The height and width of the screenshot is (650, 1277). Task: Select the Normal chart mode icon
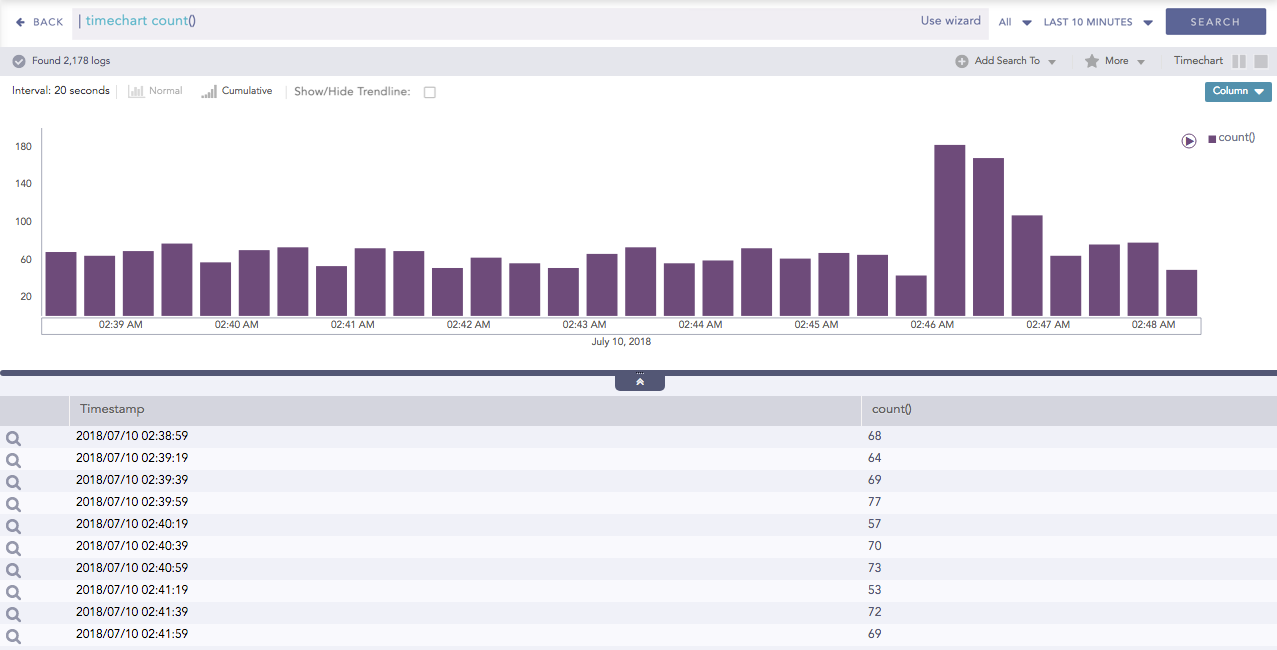(x=136, y=92)
